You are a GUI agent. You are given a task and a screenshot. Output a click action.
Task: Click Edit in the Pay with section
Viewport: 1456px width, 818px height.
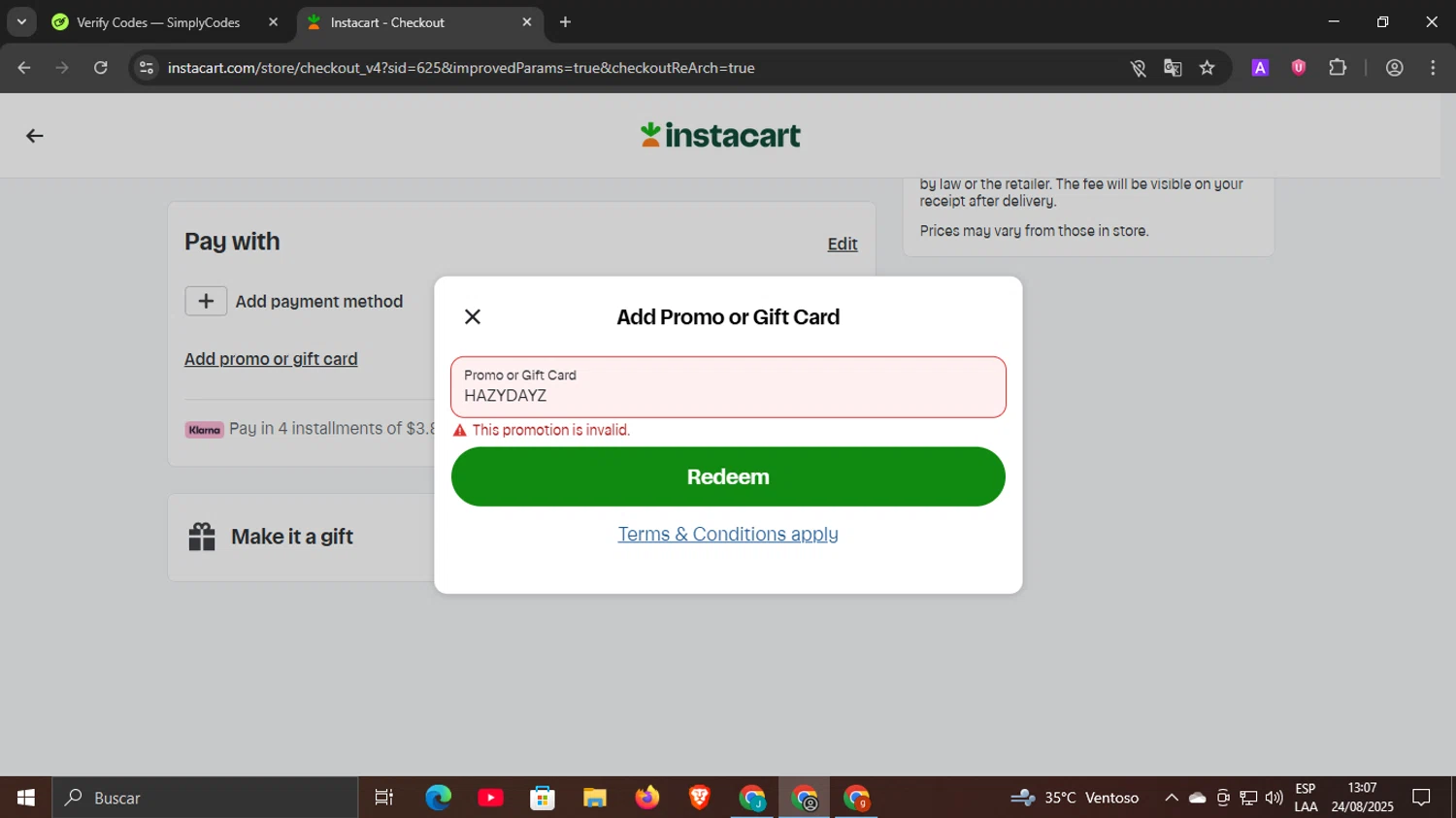843,245
